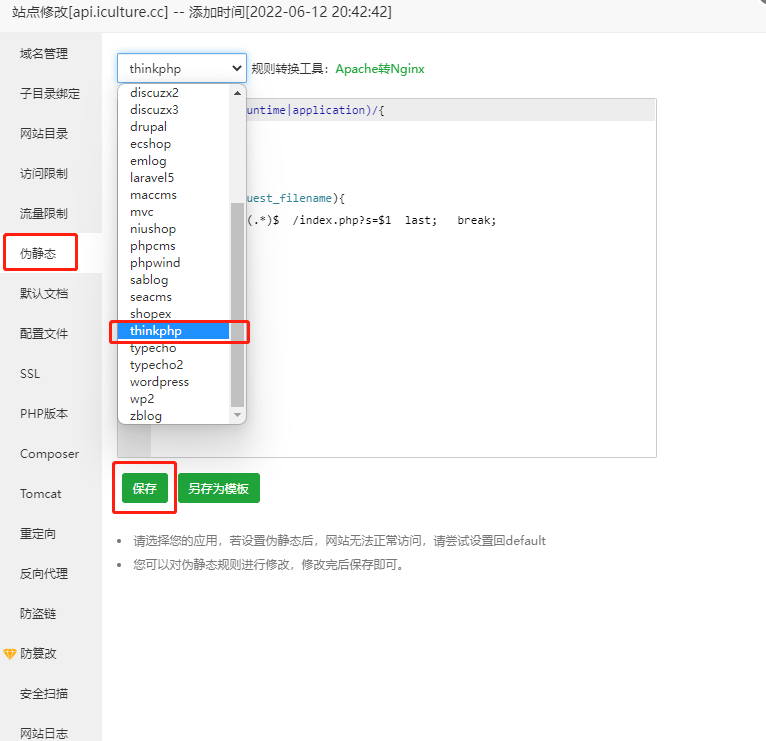The height and width of the screenshot is (741, 766).
Task: Select highlighted thinkphp option in list
Action: [173, 331]
